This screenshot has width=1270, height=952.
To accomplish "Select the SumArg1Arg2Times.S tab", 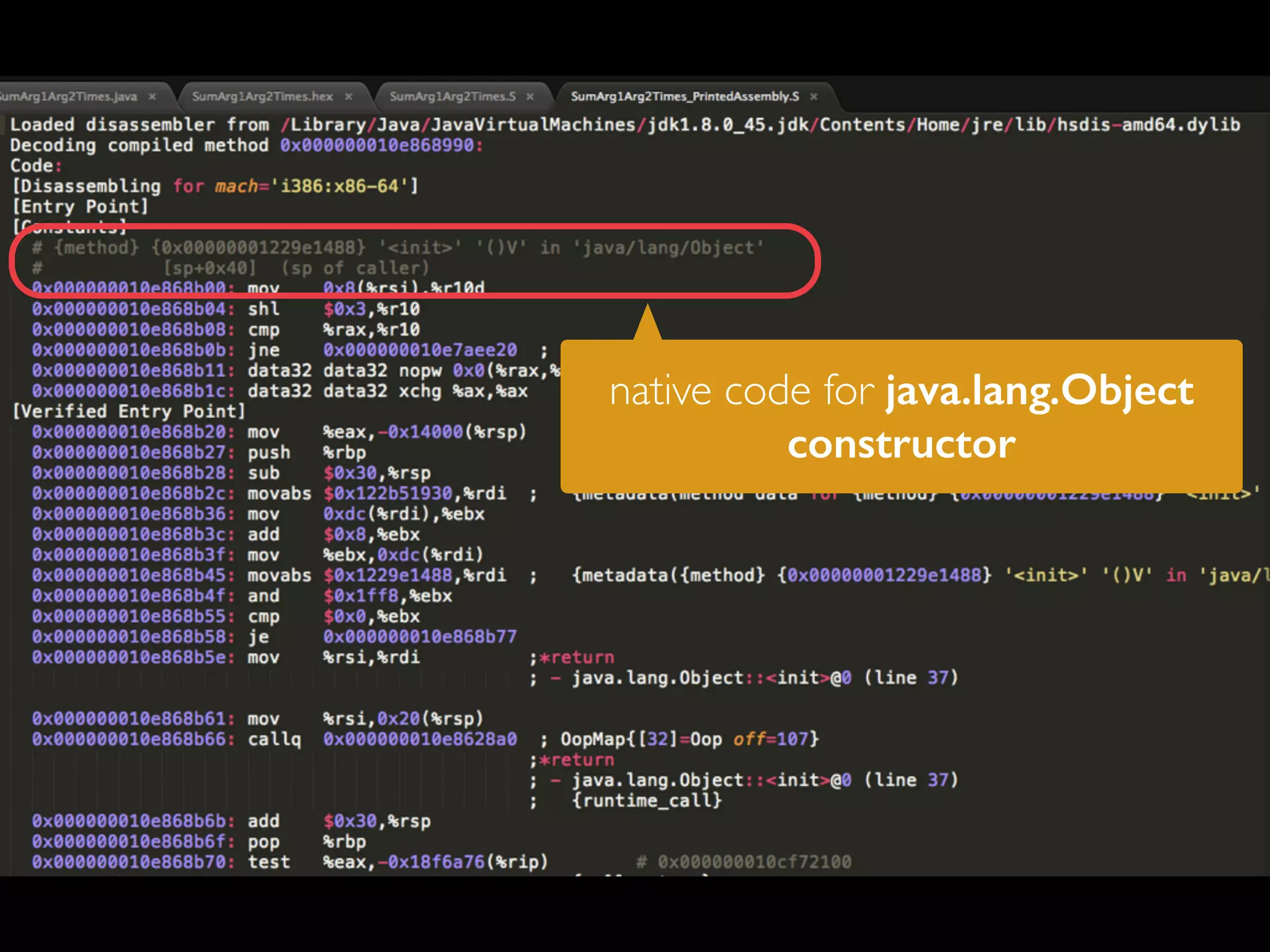I will [453, 97].
